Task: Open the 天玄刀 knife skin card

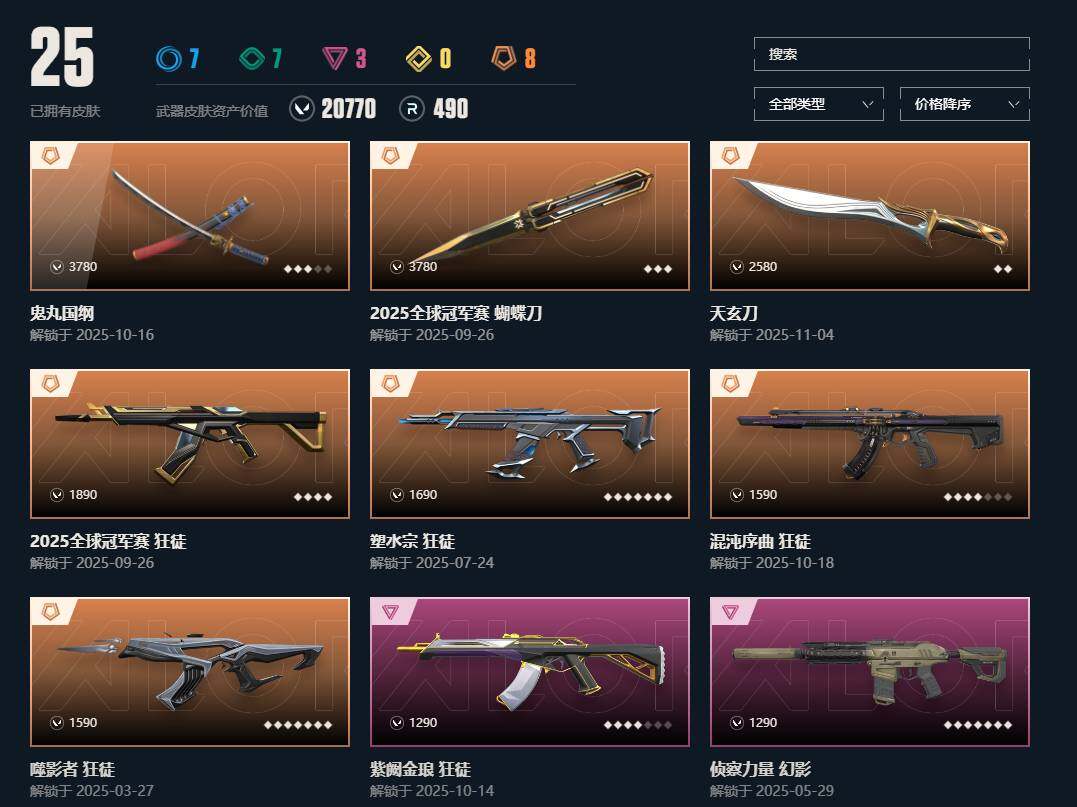Action: pos(870,216)
